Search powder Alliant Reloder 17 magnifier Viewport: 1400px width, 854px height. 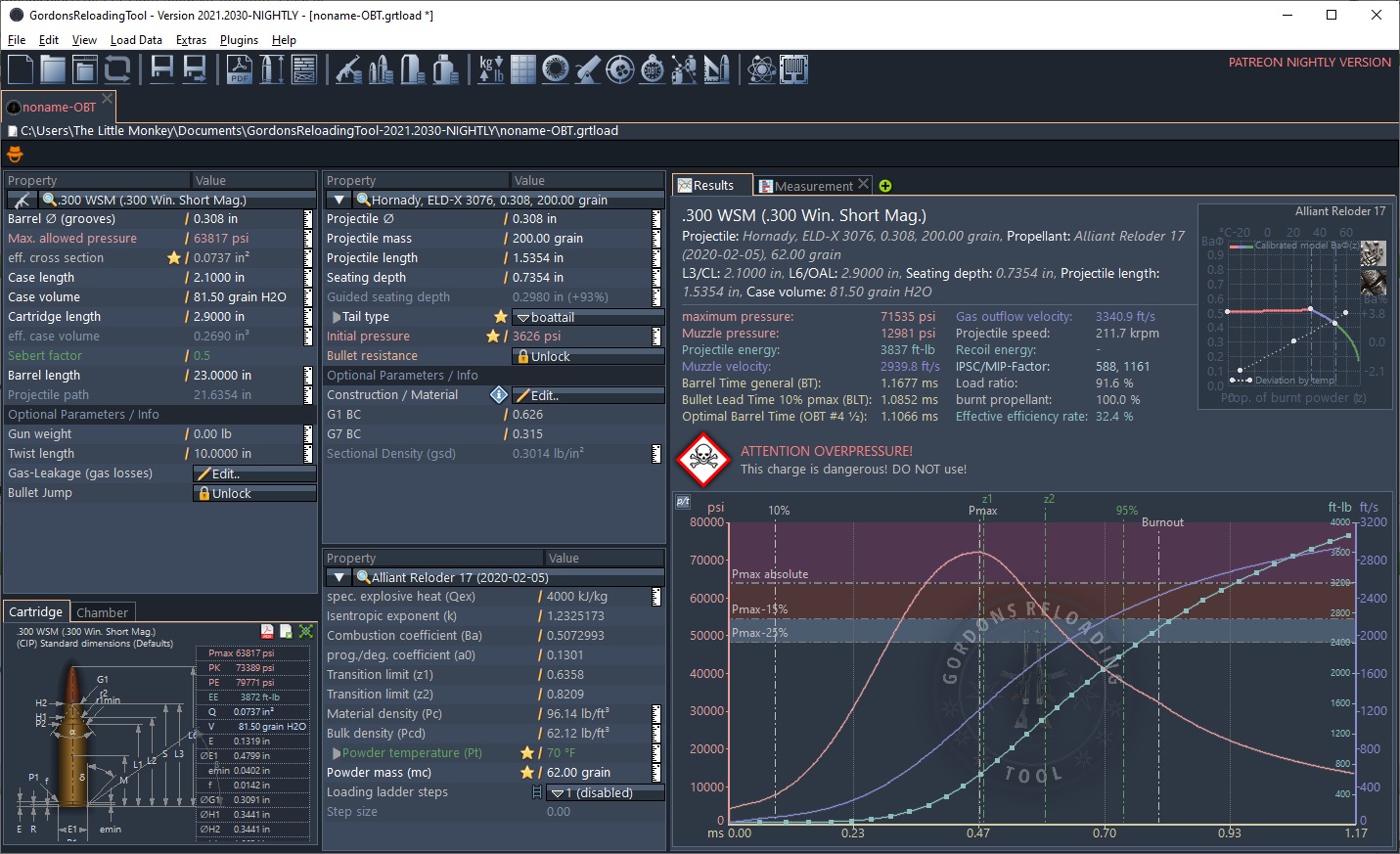coord(363,577)
